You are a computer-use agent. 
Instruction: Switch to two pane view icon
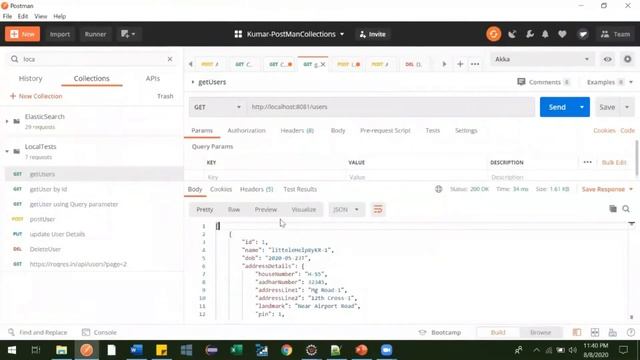pos(595,332)
